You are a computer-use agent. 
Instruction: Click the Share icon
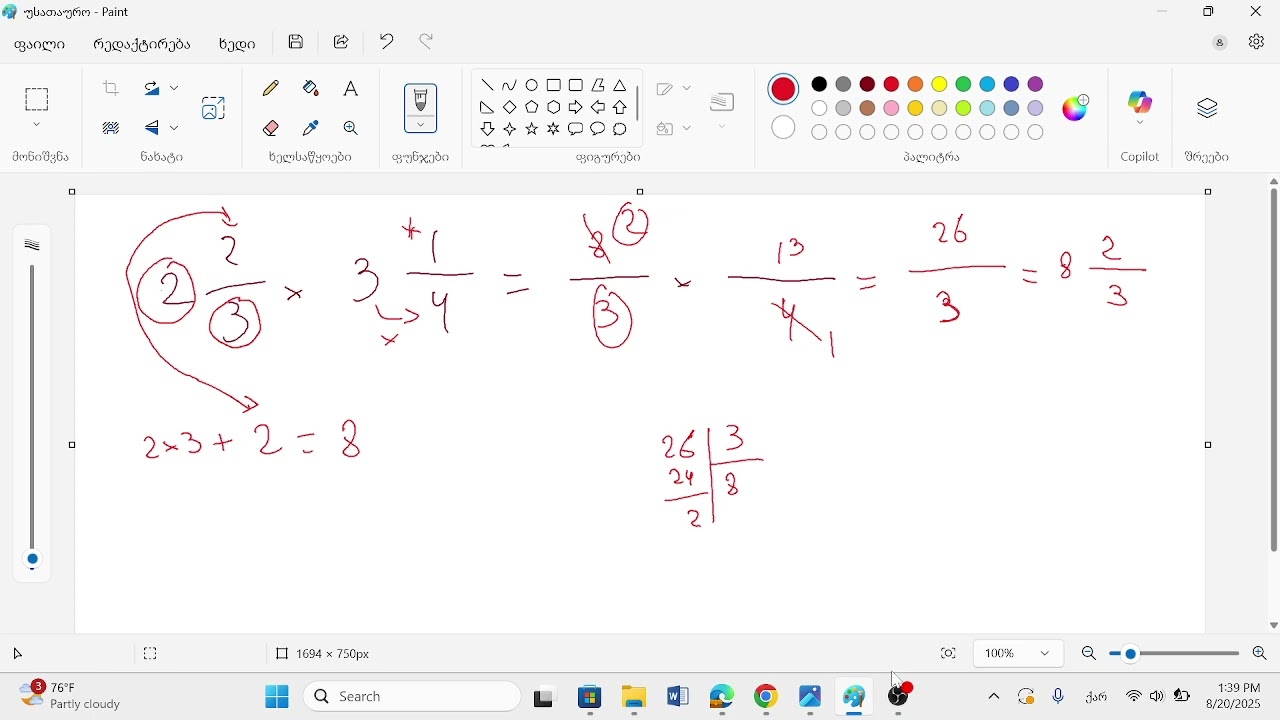[x=342, y=43]
